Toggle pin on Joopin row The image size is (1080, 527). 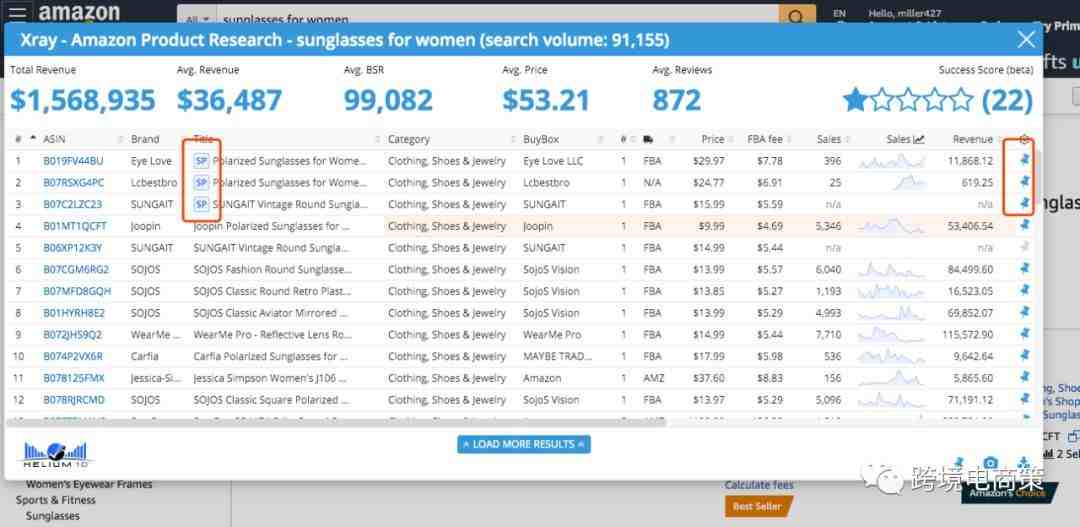coord(1024,225)
